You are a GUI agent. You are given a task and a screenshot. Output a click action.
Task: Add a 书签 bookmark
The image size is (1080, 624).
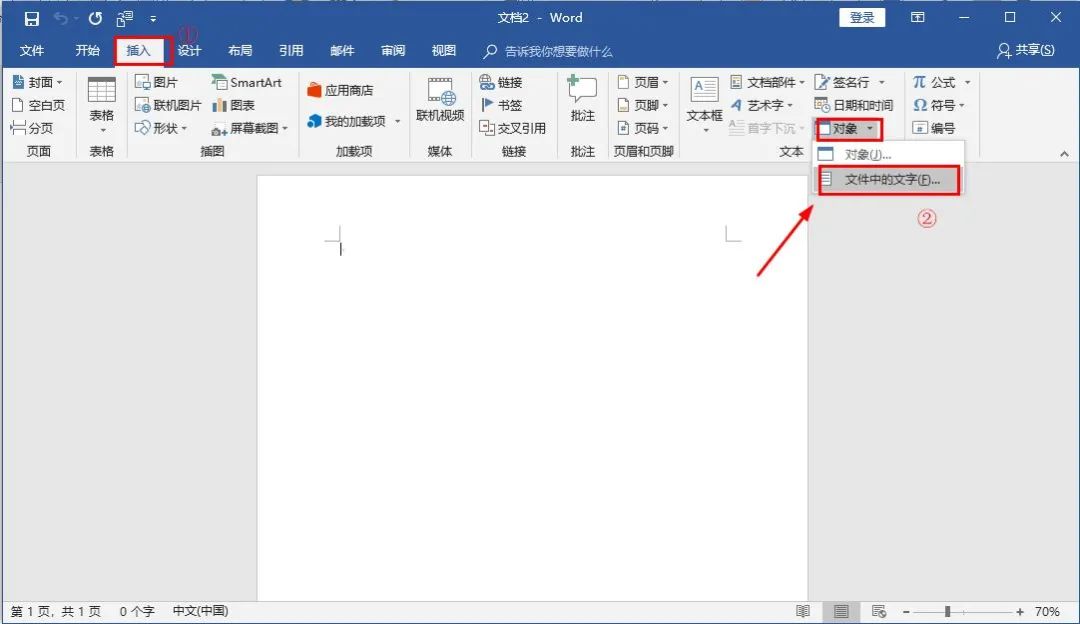[501, 105]
